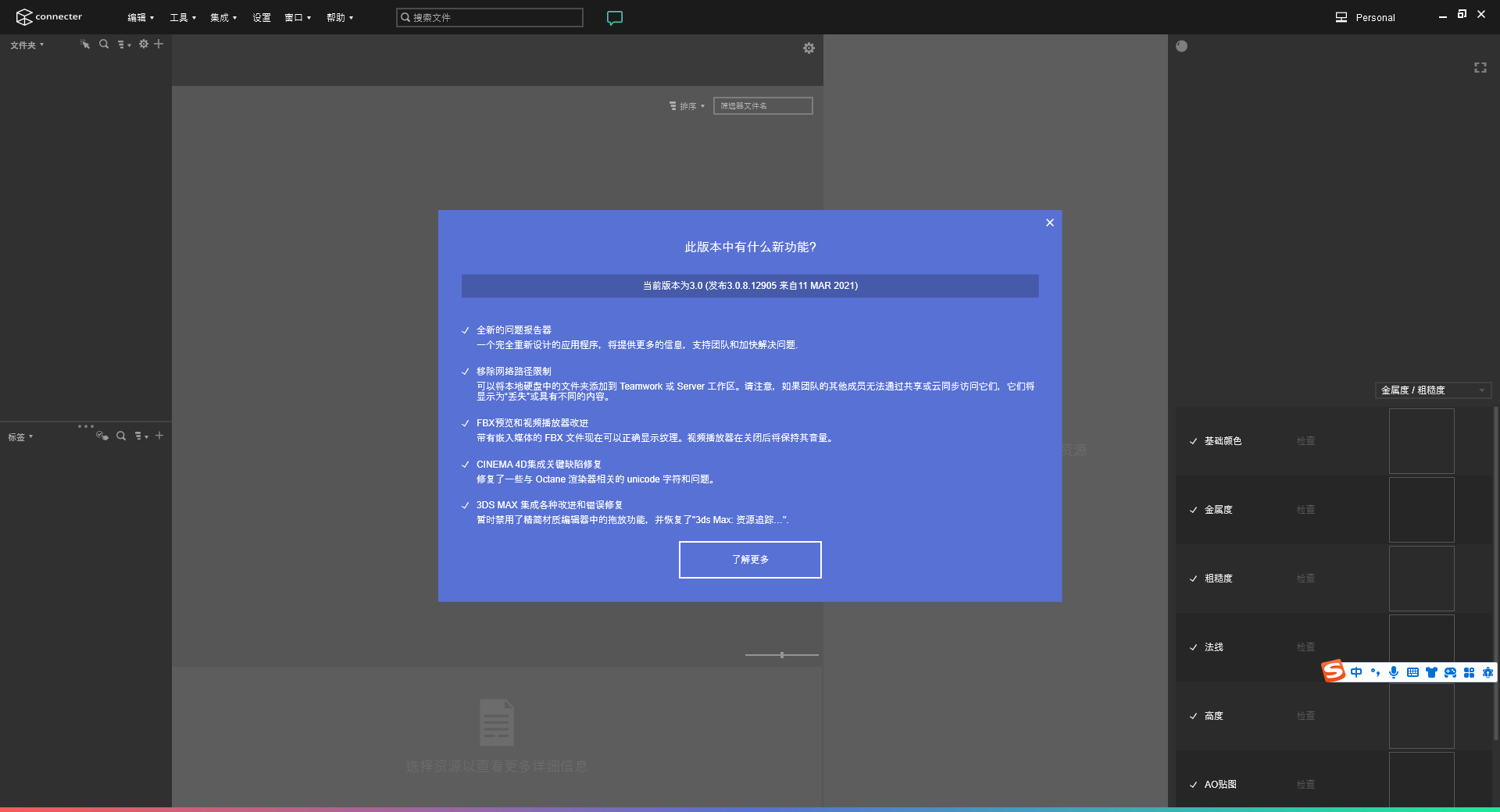
Task: Click the Connecter logo icon
Action: point(23,17)
